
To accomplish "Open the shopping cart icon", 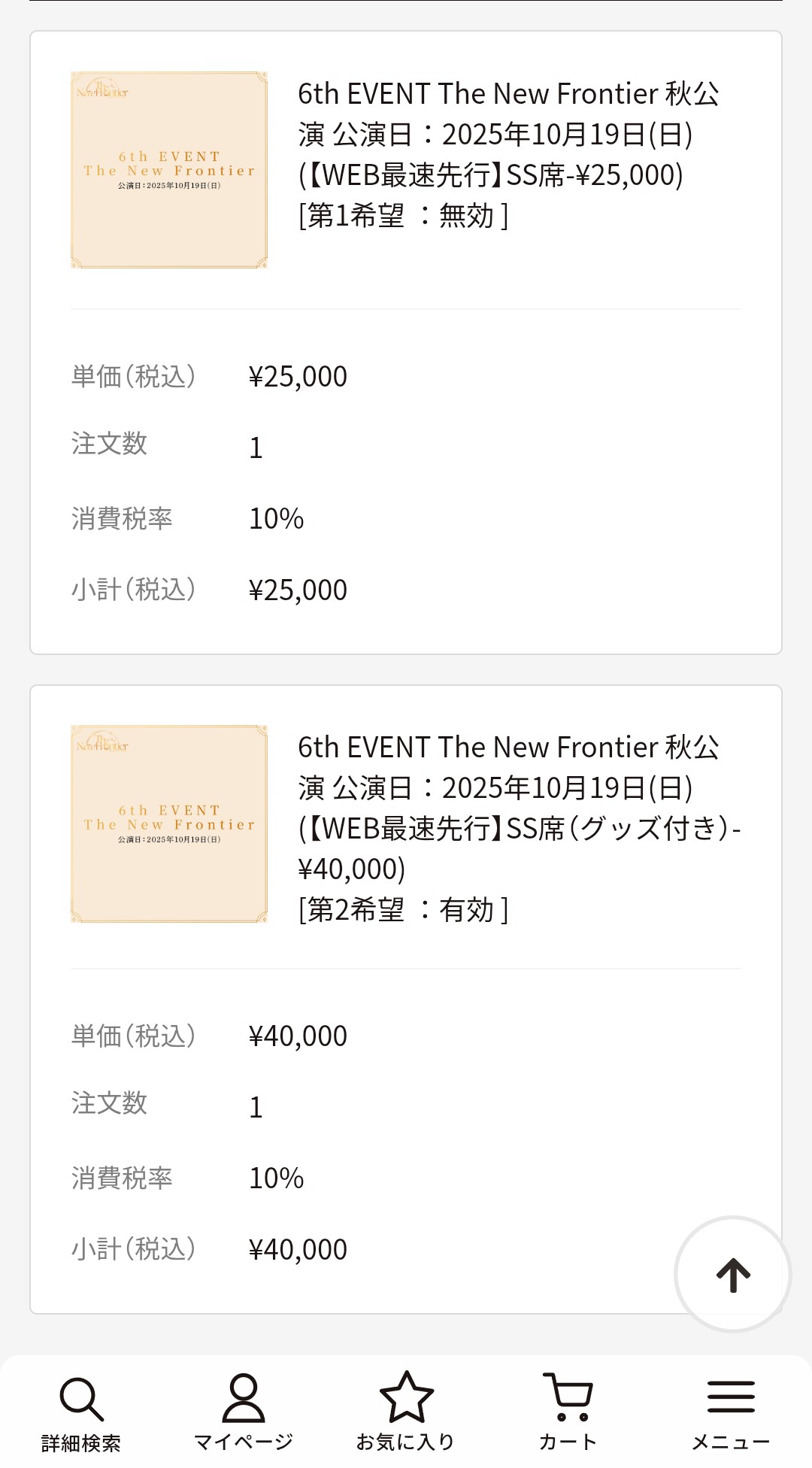I will (568, 1397).
